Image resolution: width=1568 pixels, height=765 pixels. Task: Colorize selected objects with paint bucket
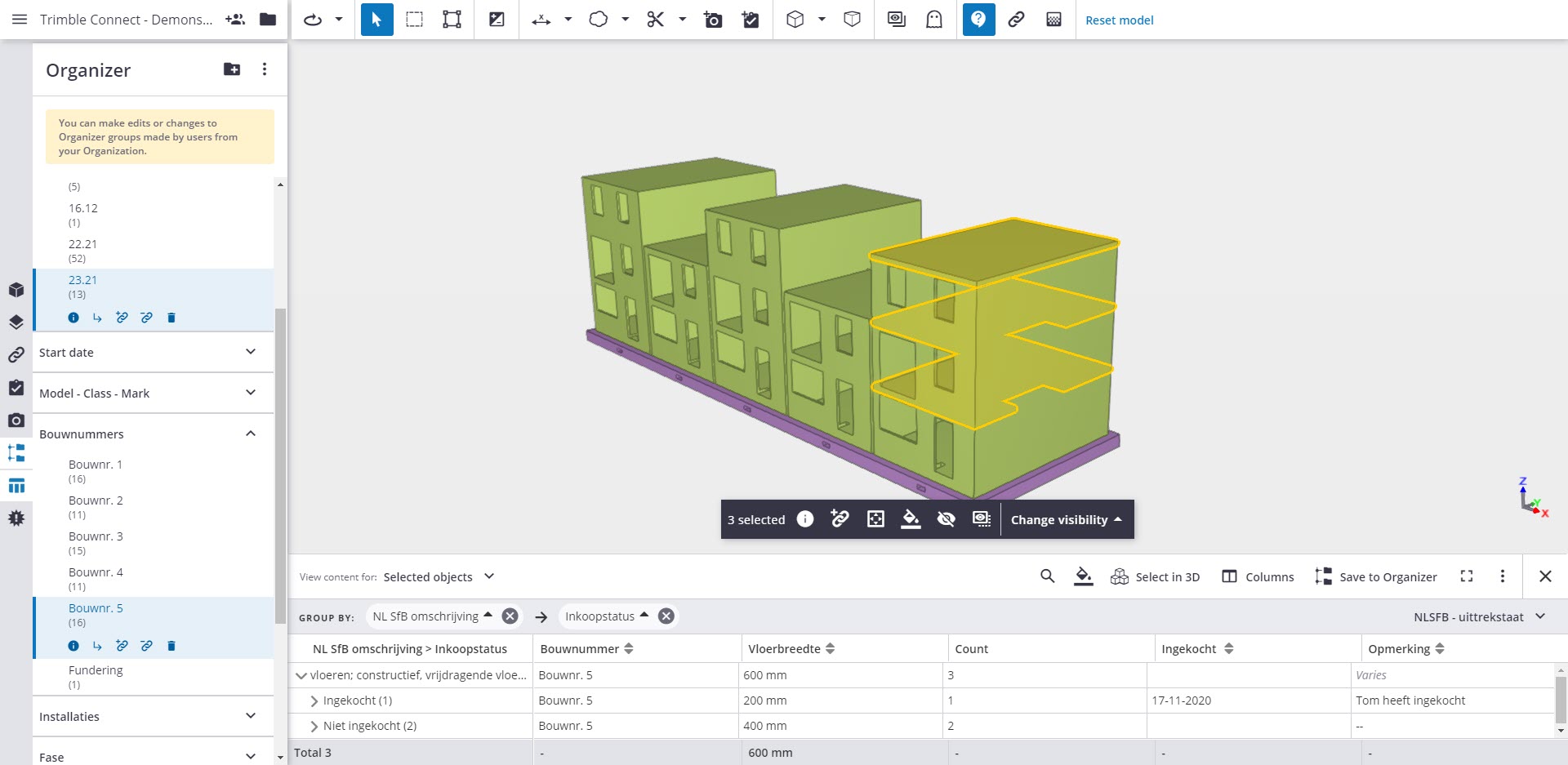[x=911, y=519]
